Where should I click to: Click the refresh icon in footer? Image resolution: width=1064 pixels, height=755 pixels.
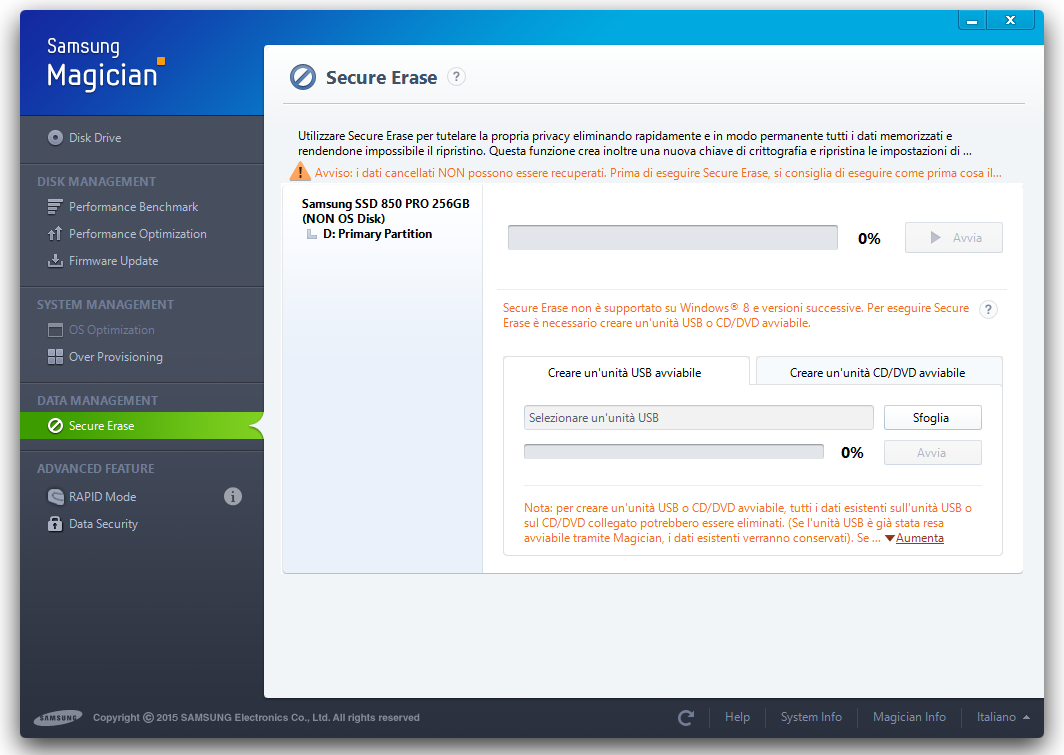coord(686,717)
